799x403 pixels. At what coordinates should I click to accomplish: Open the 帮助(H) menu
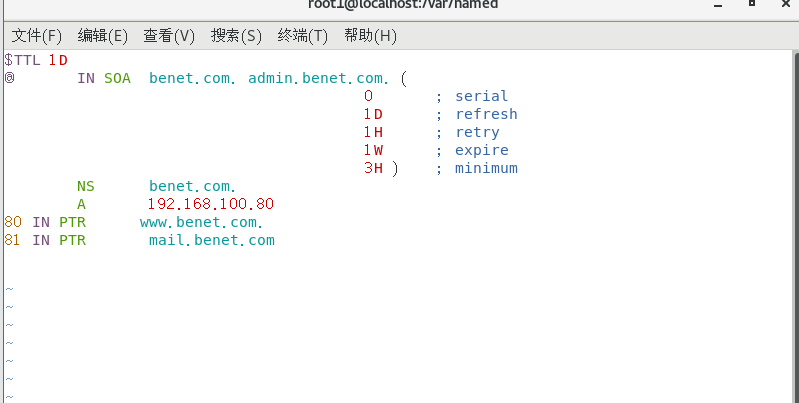[x=370, y=36]
